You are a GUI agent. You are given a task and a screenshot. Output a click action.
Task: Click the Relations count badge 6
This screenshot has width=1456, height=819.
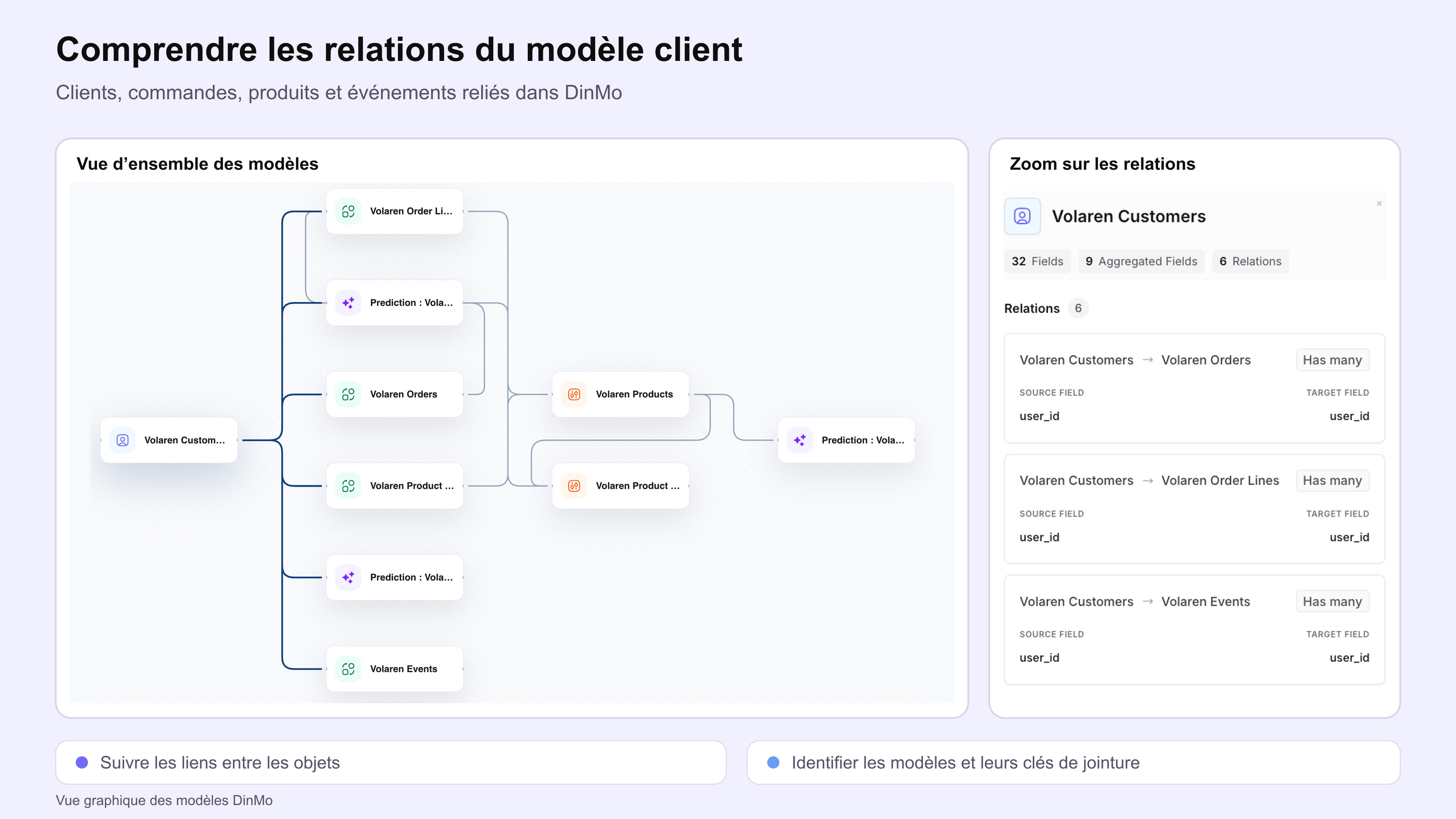click(1078, 309)
